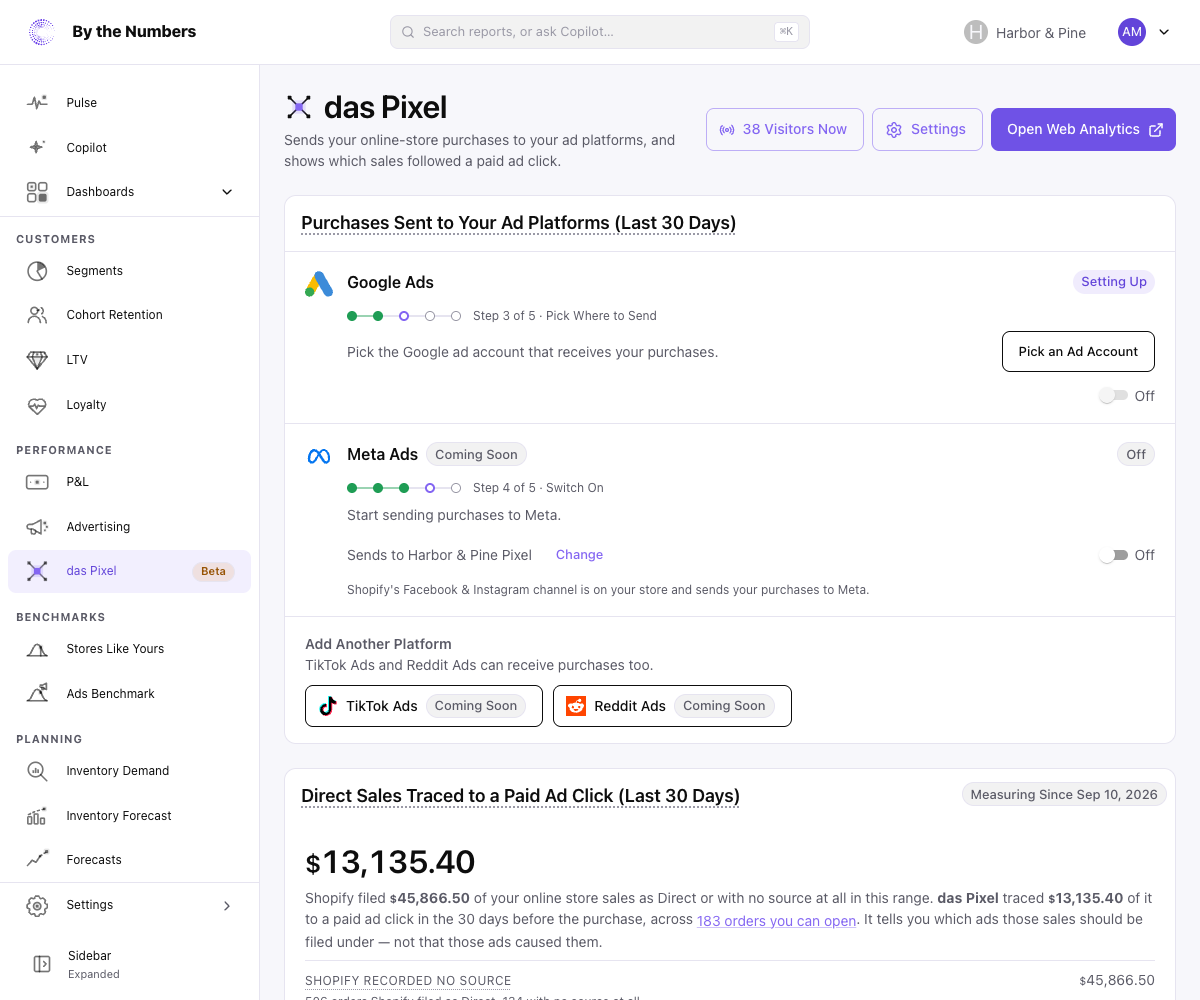This screenshot has width=1200, height=1000.
Task: Click the Loyalty heart icon
Action: click(x=37, y=405)
